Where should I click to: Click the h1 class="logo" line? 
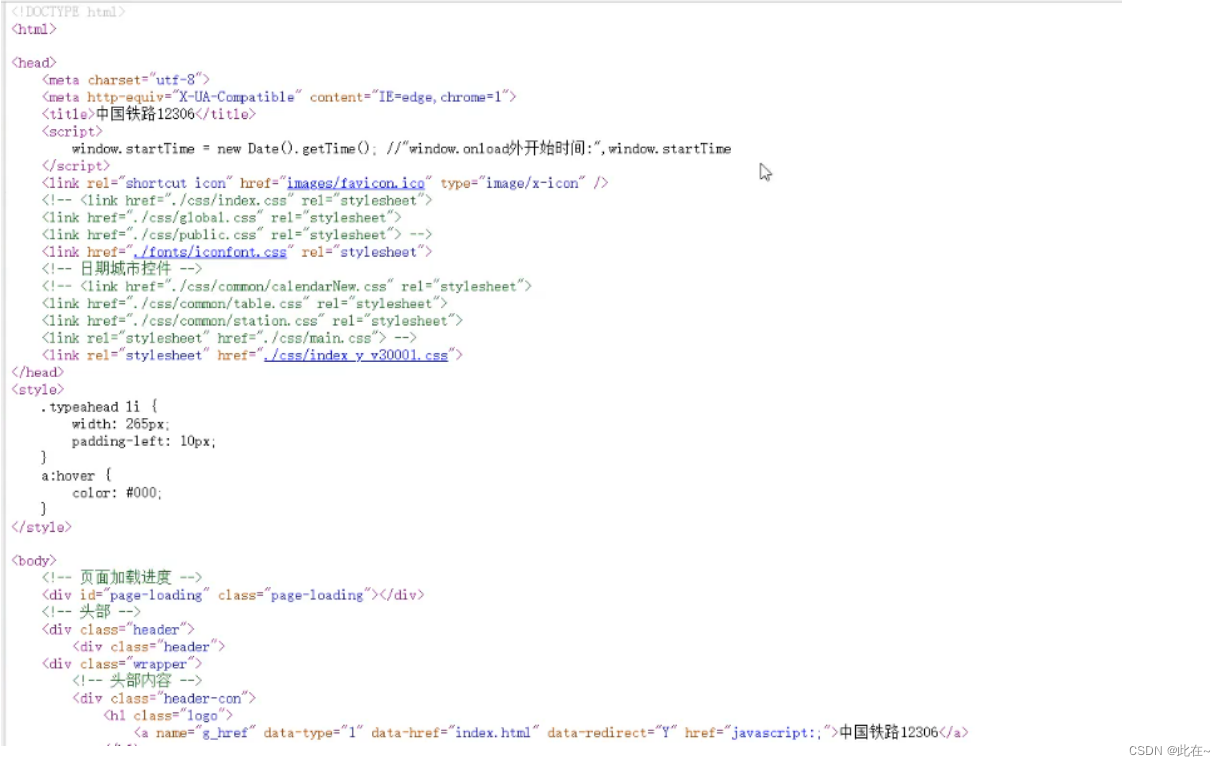[168, 715]
